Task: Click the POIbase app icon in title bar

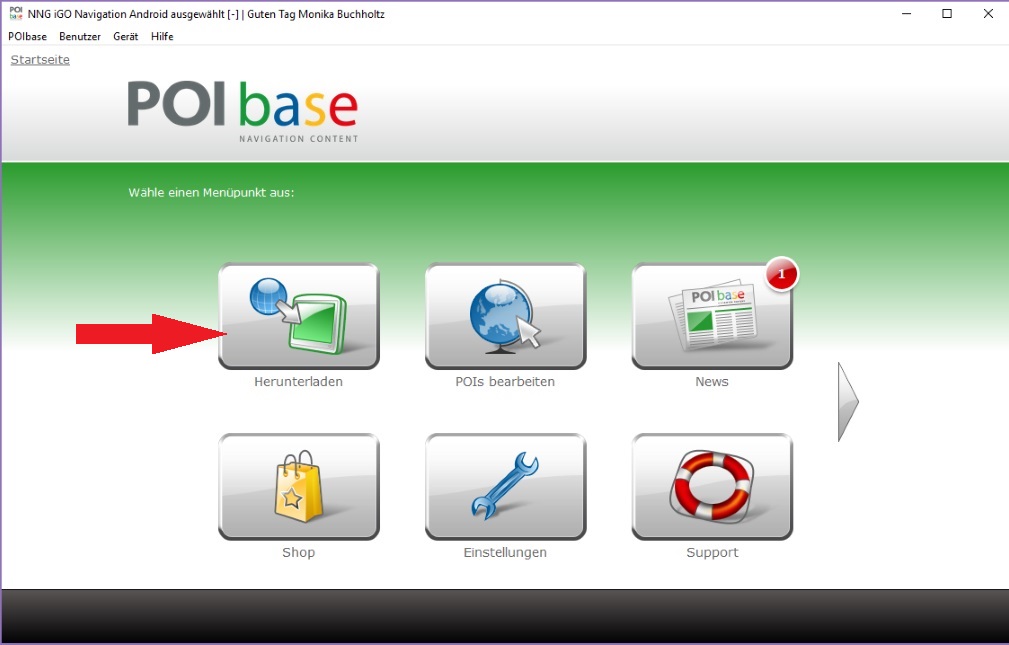Action: [15, 14]
